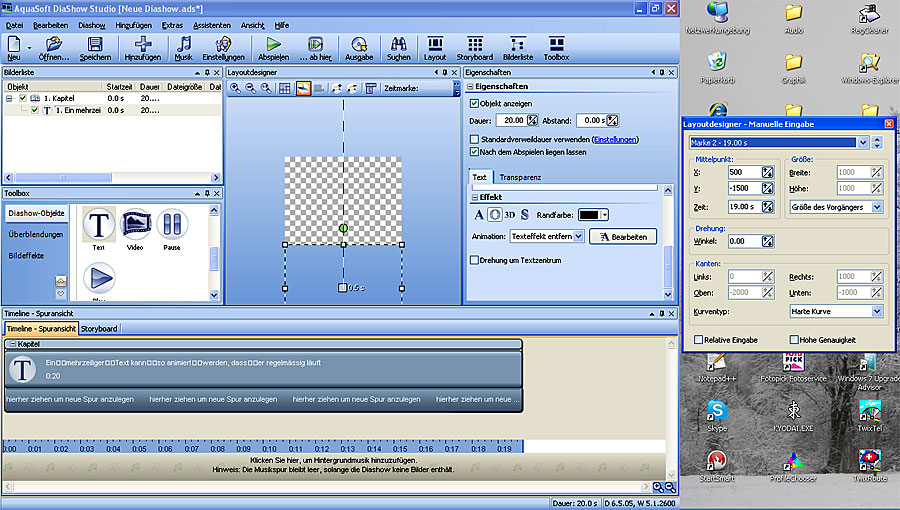The width and height of the screenshot is (900, 510).
Task: Open the Extras menu
Action: [x=173, y=23]
